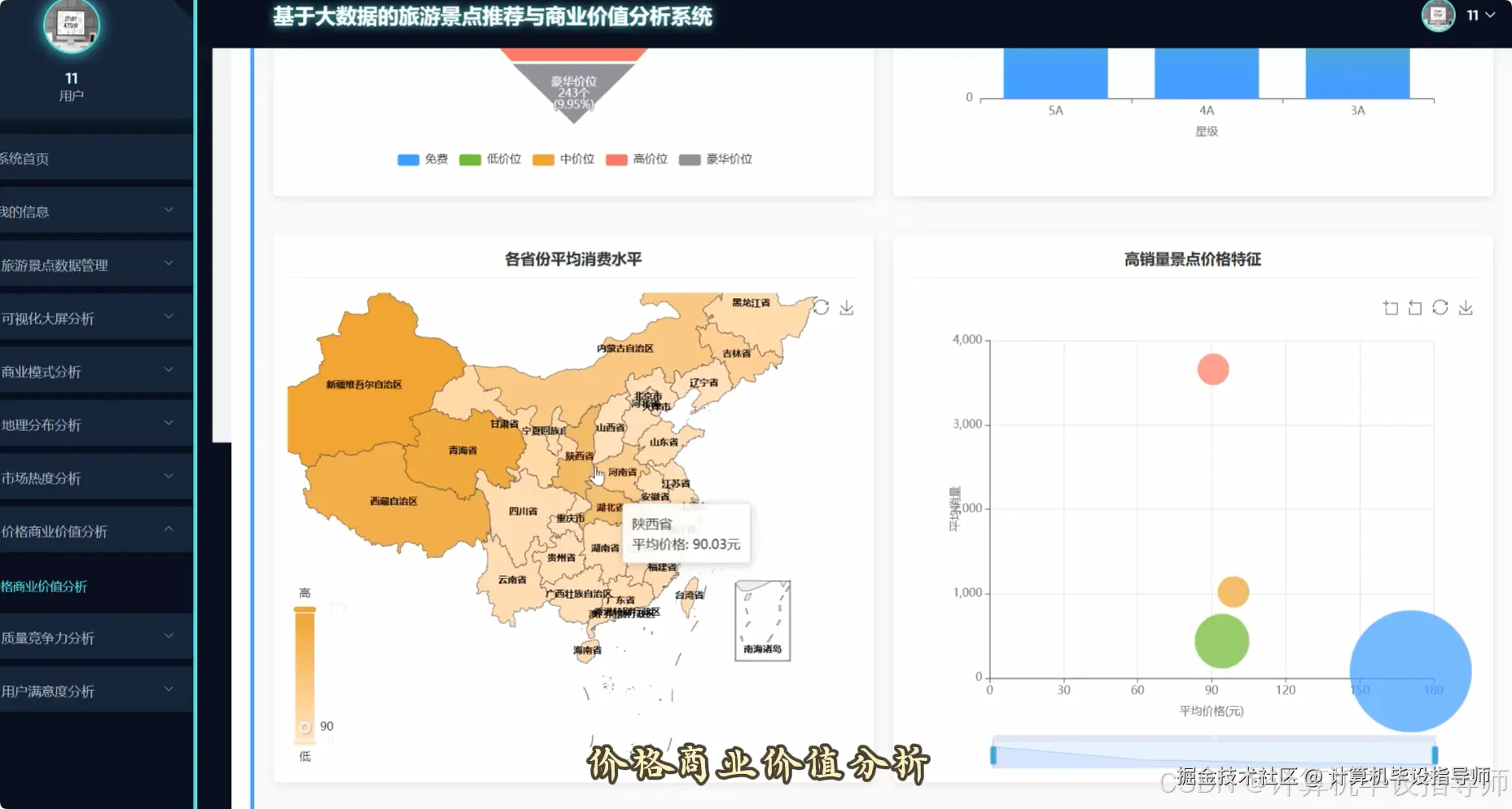Download the province consumption map image

click(x=847, y=308)
